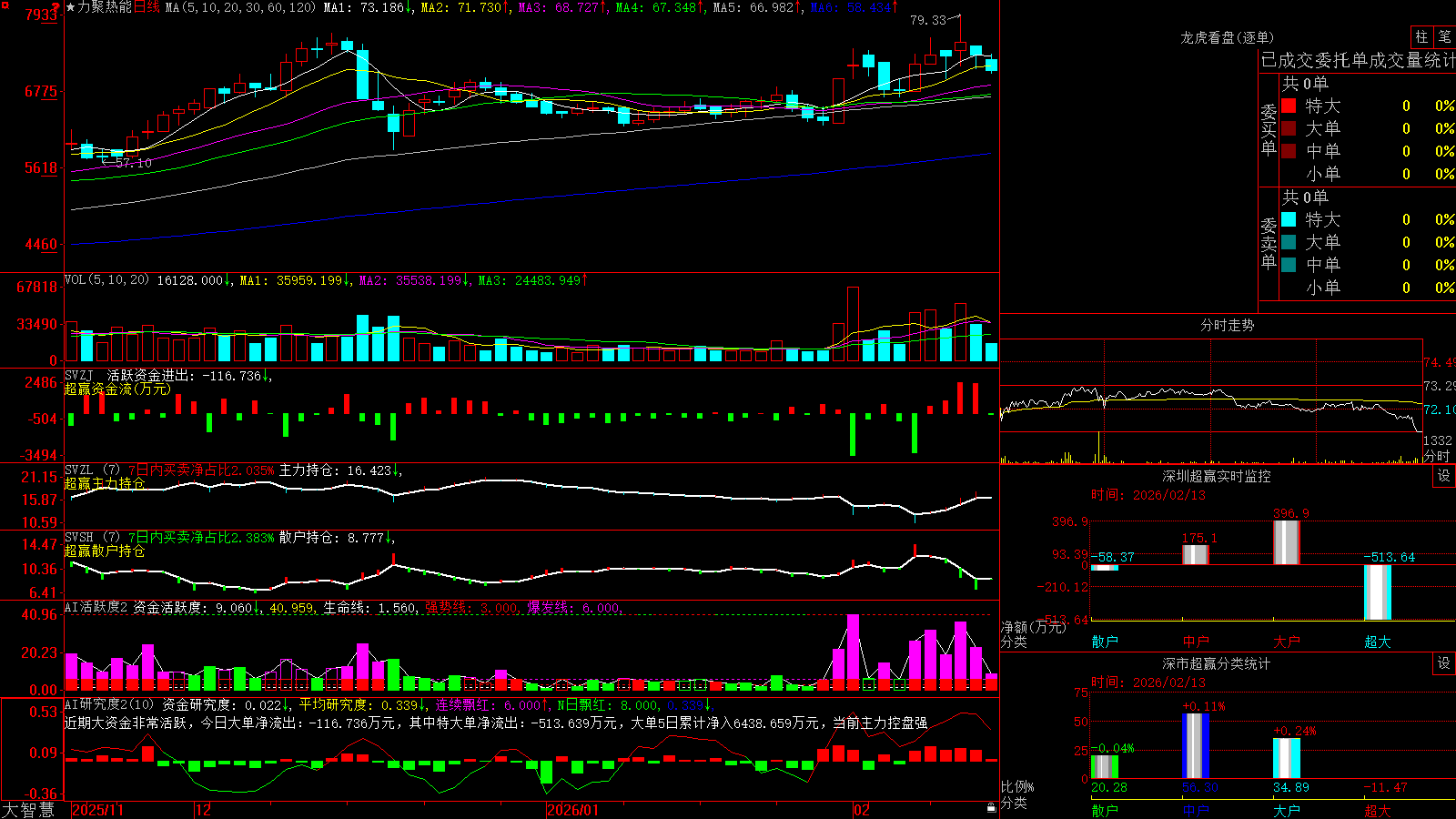Click the magenta MA3: 68.727 value
The image size is (1456, 819).
[559, 7]
